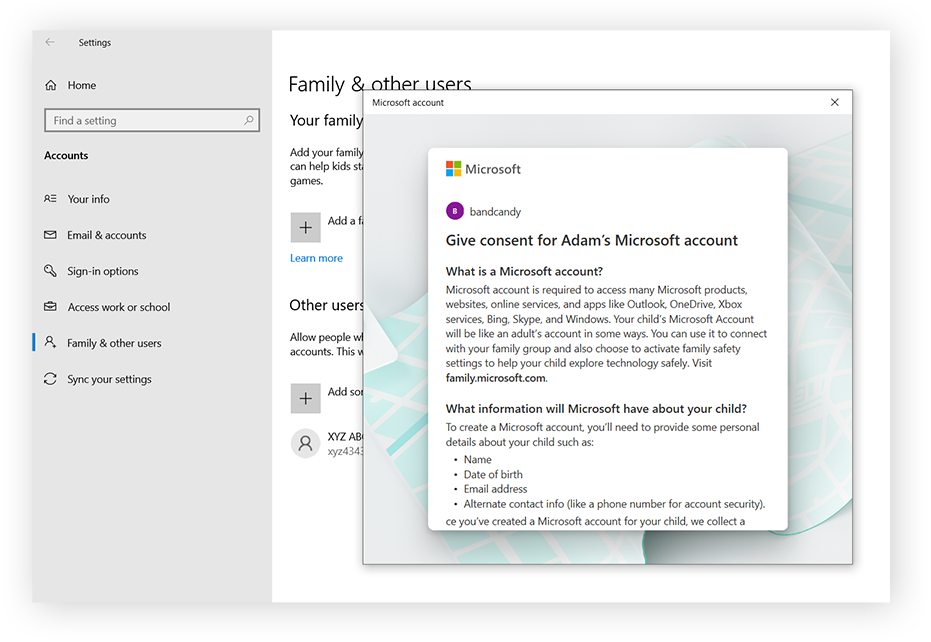
Task: Click the Accounts section heading
Action: pyautogui.click(x=66, y=156)
